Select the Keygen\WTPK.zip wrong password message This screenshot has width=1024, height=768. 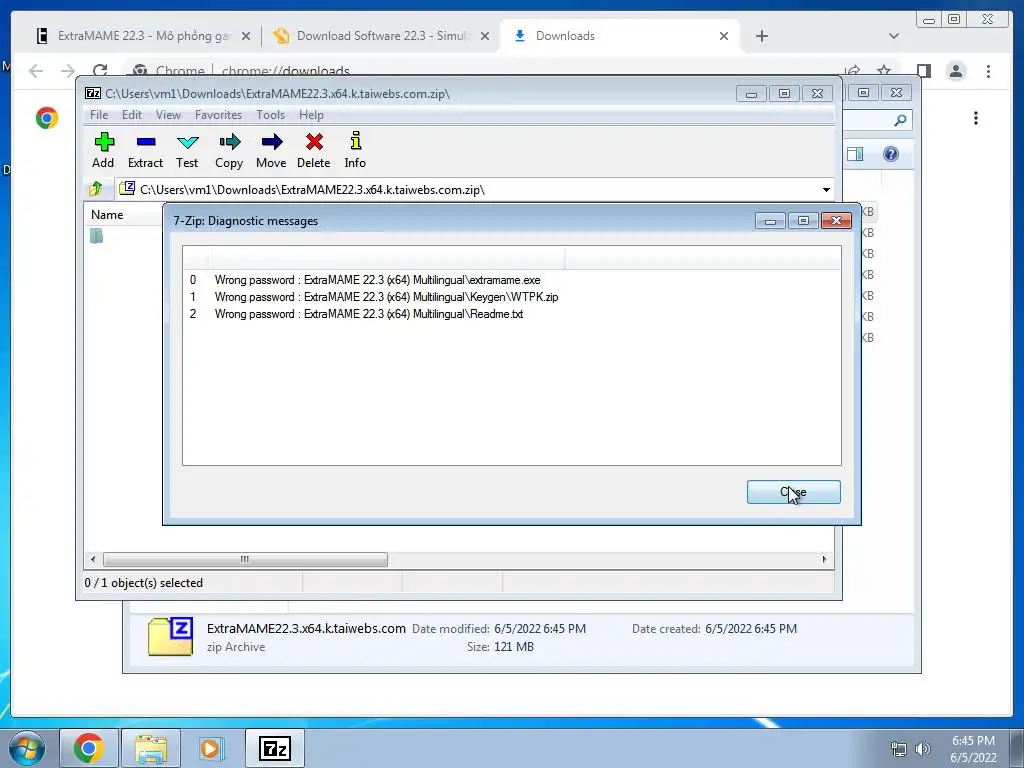click(x=386, y=297)
